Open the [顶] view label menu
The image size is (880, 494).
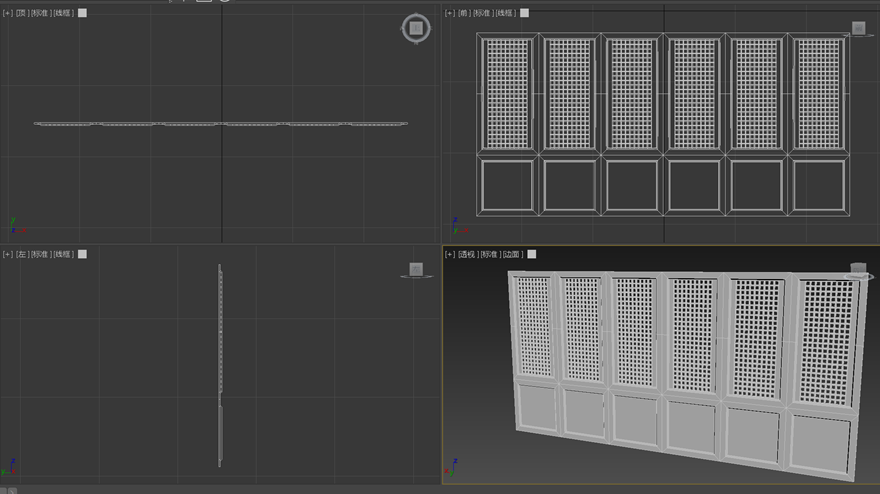click(21, 13)
